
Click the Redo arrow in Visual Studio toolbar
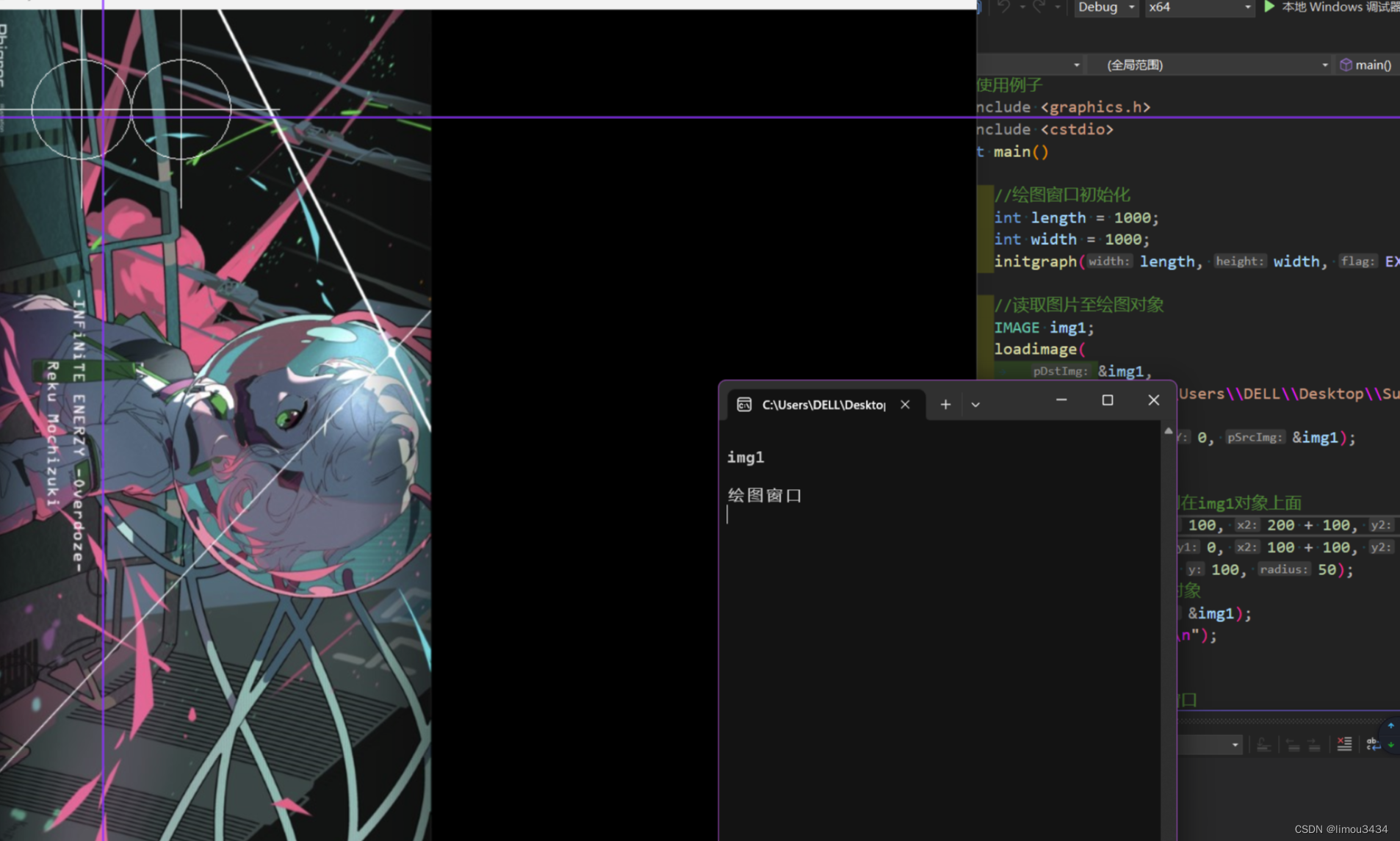(1039, 7)
